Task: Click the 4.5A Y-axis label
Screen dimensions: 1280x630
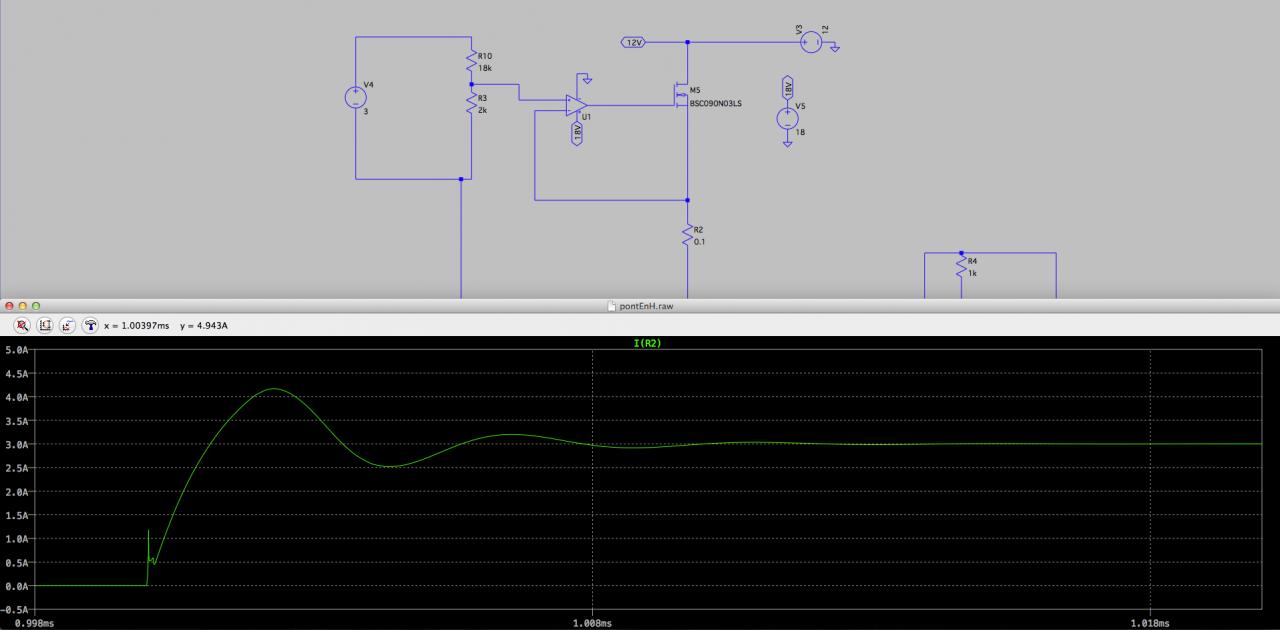Action: coord(17,374)
